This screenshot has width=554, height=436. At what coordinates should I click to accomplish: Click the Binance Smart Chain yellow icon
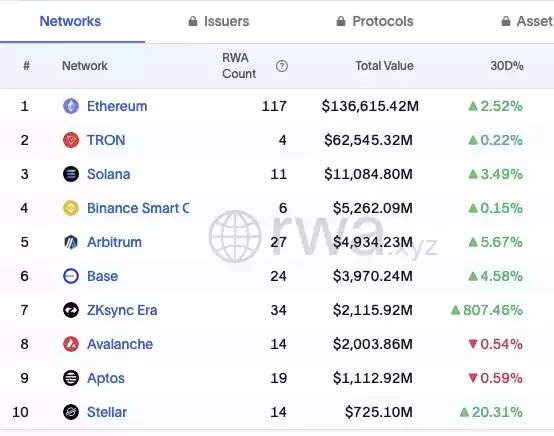click(71, 208)
